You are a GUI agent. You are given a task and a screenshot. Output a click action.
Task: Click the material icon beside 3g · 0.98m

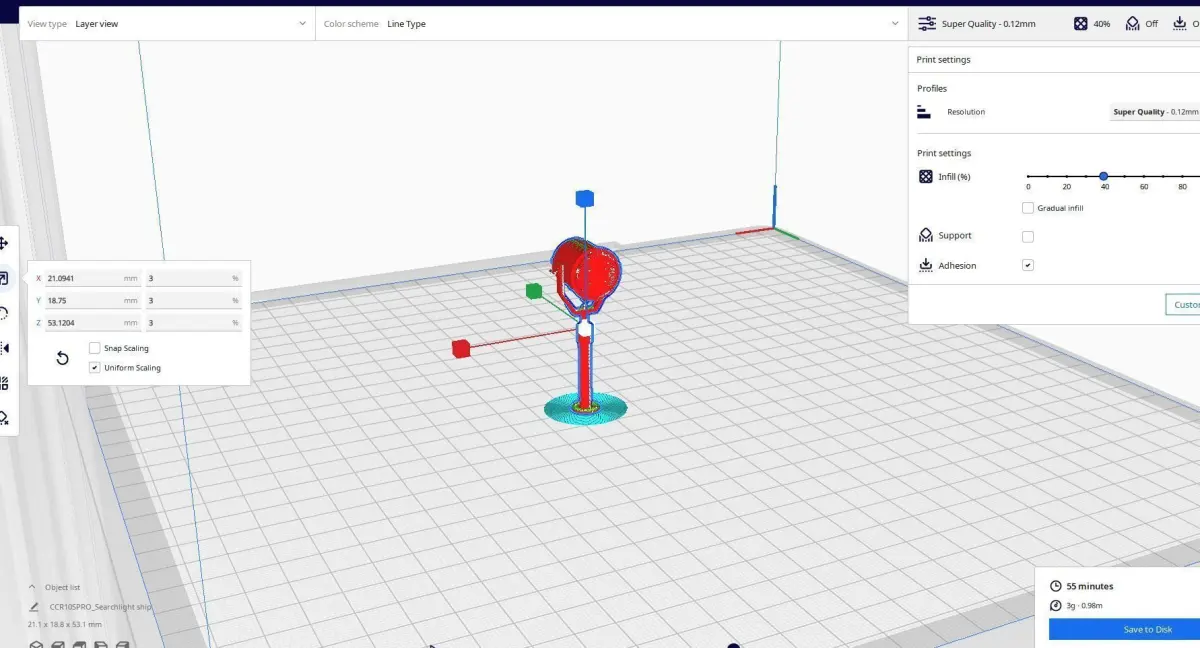pyautogui.click(x=1056, y=605)
